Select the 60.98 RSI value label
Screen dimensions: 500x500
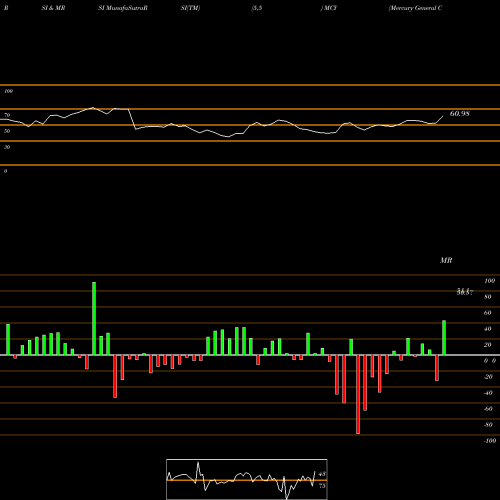(460, 114)
